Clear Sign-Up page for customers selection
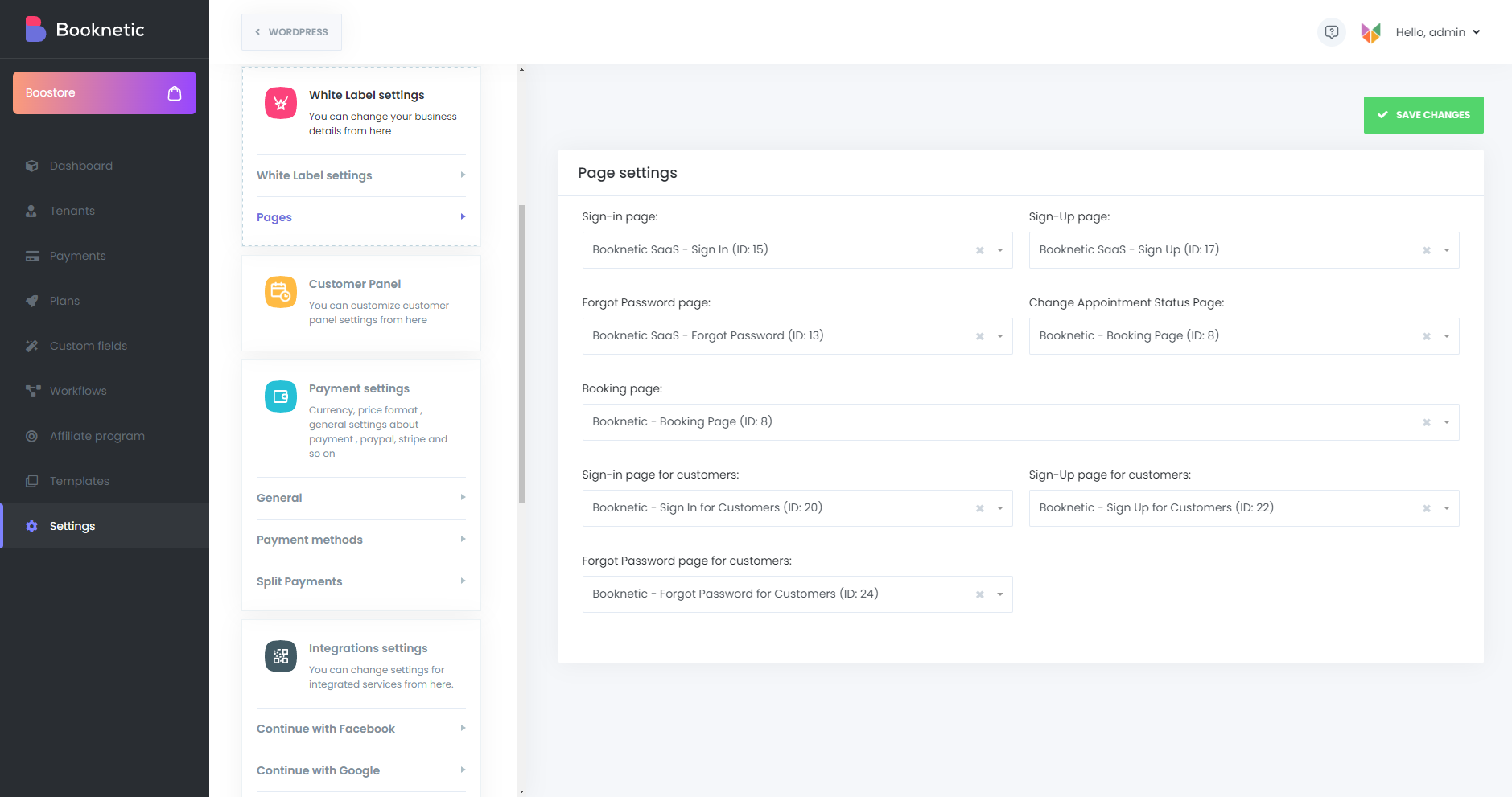The height and width of the screenshot is (797, 1512). pyautogui.click(x=1427, y=508)
